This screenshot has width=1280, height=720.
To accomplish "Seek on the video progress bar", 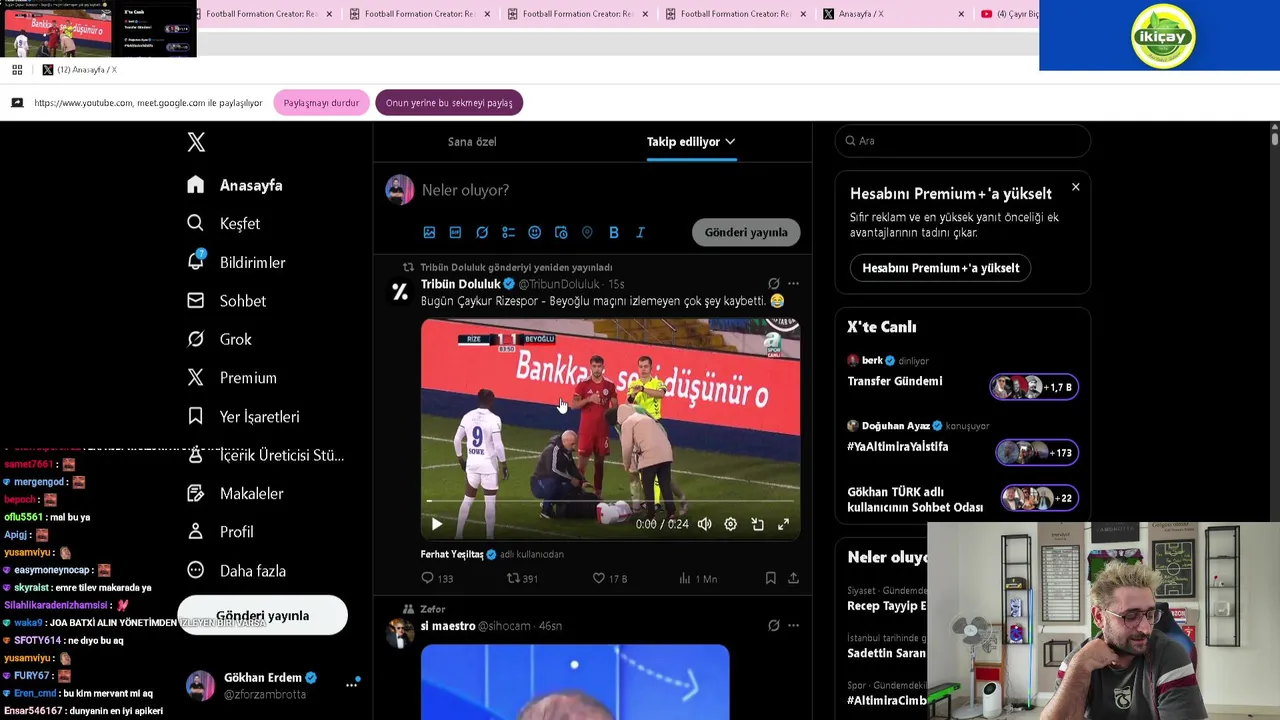I will 610,501.
